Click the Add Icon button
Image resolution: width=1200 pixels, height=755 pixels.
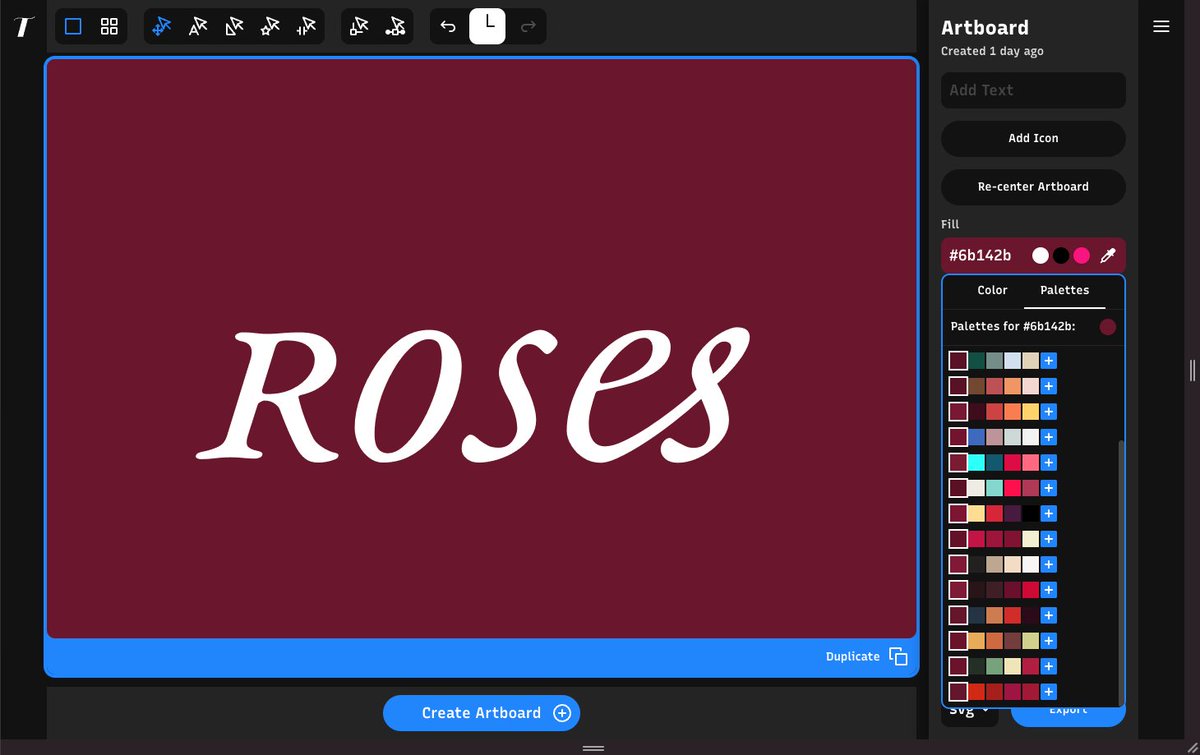(1033, 139)
